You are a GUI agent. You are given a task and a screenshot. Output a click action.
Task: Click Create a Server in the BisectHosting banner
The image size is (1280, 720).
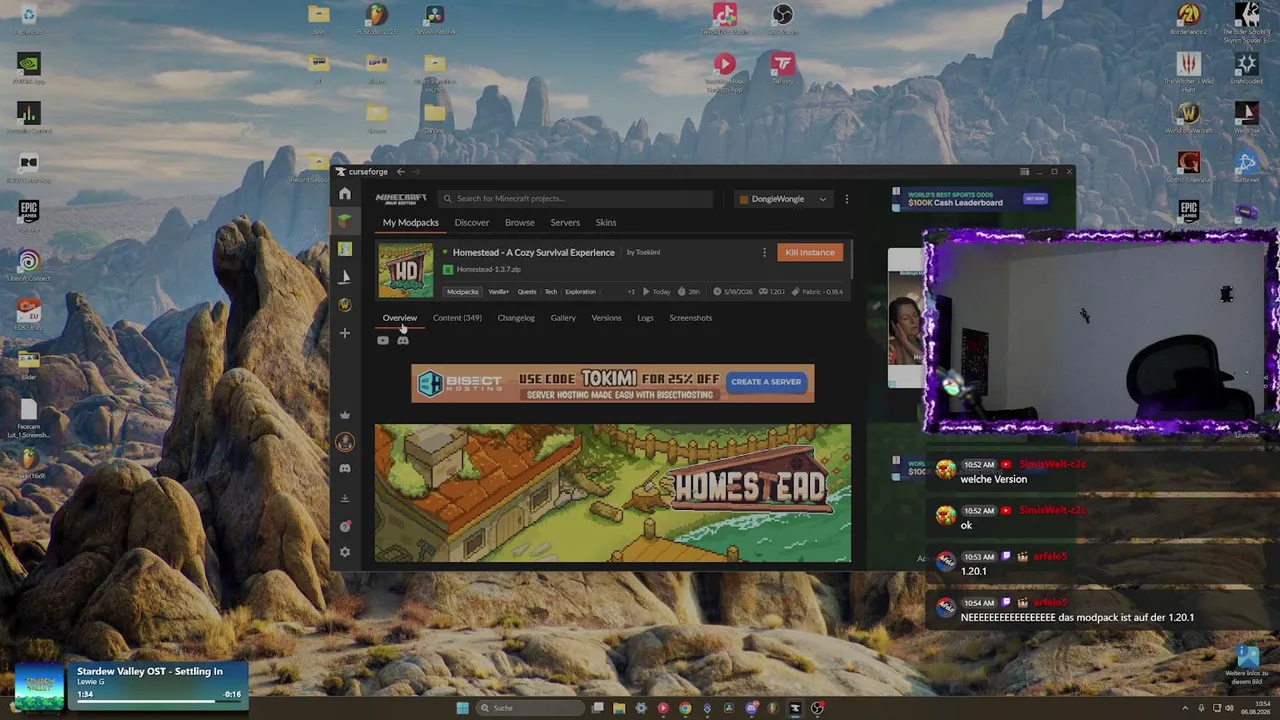766,382
